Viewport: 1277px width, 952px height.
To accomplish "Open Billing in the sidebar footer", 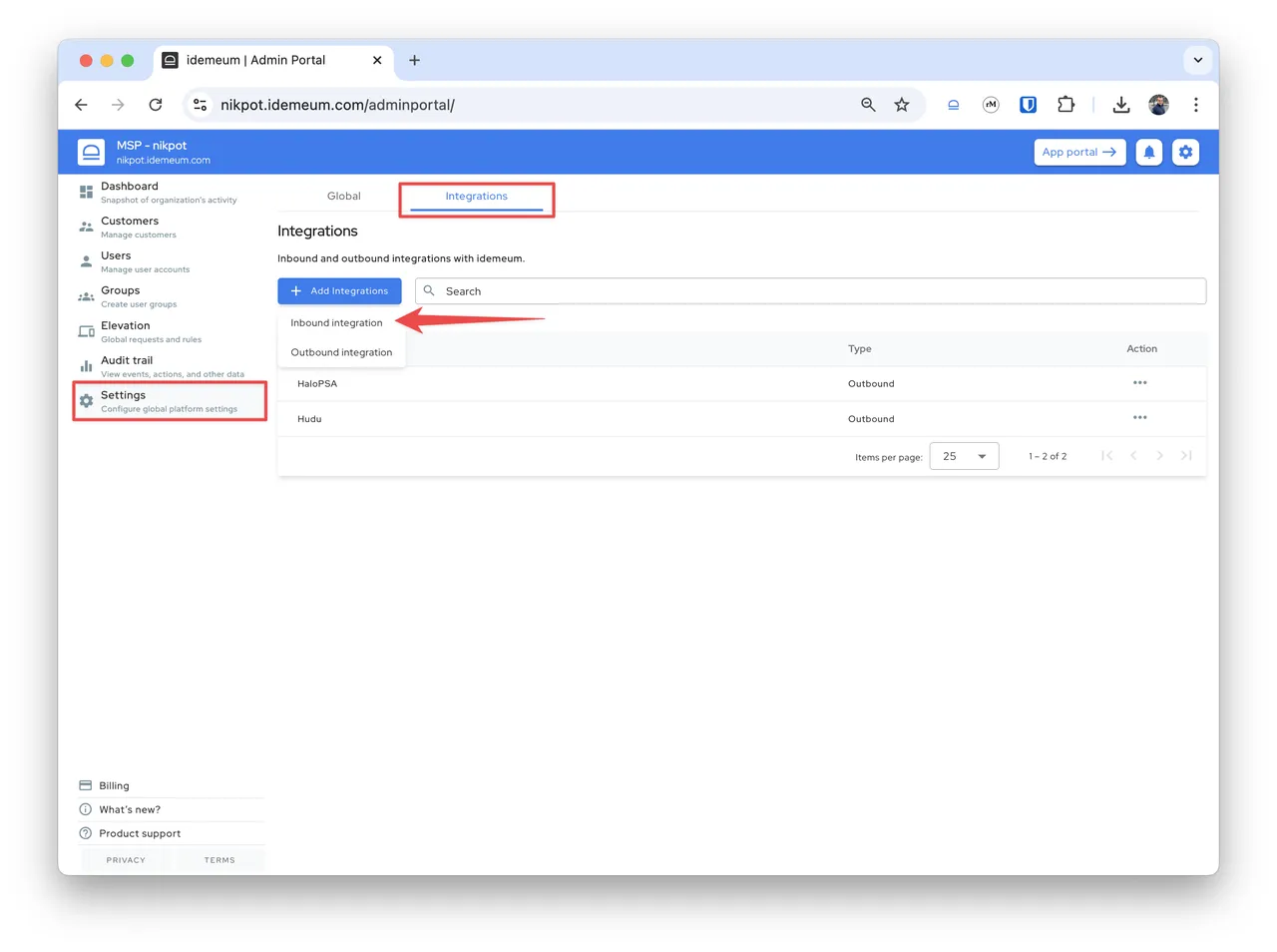I will pos(170,785).
